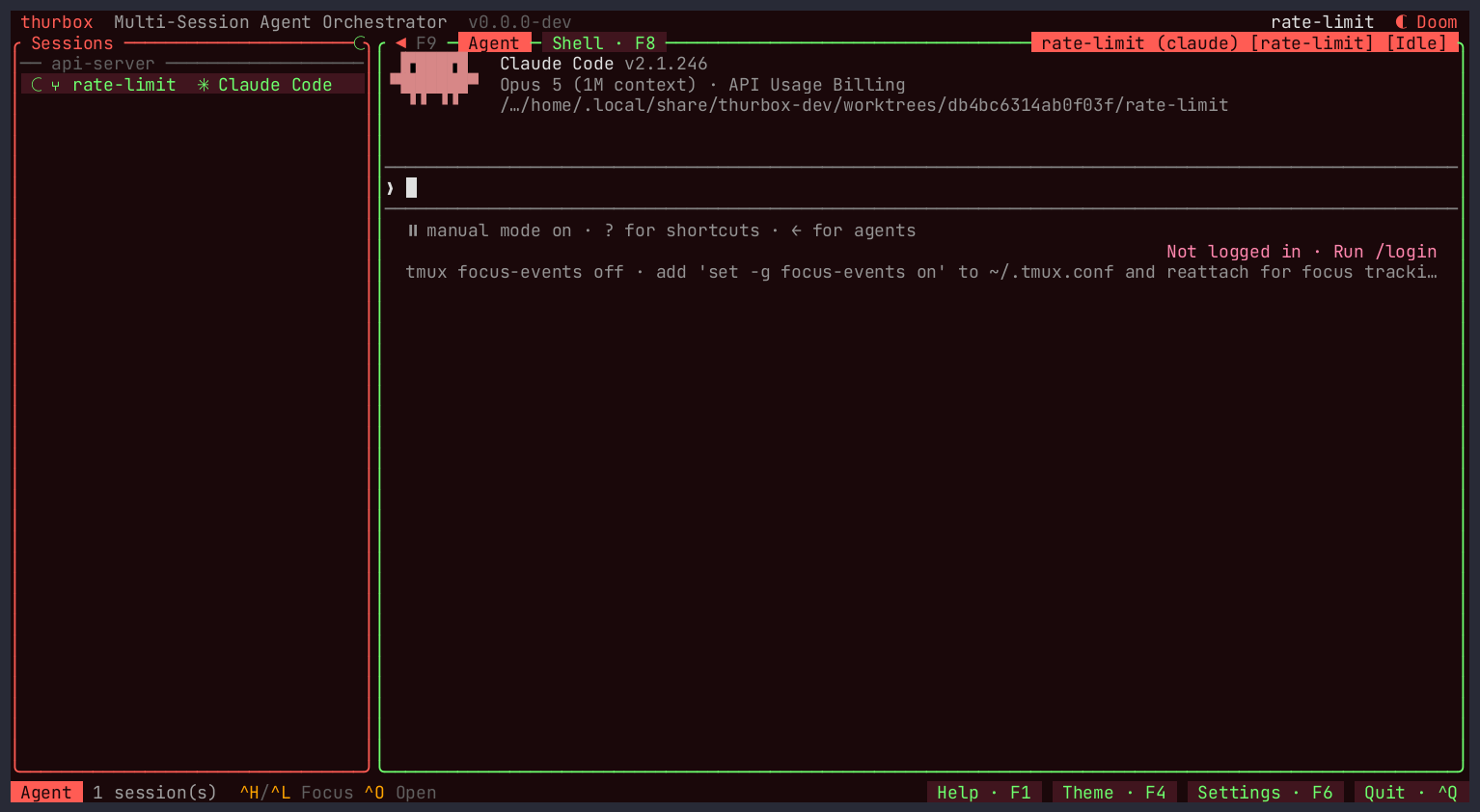Click the 'Doom' theme name in the header
Image resolution: width=1480 pixels, height=812 pixels.
point(1437,22)
